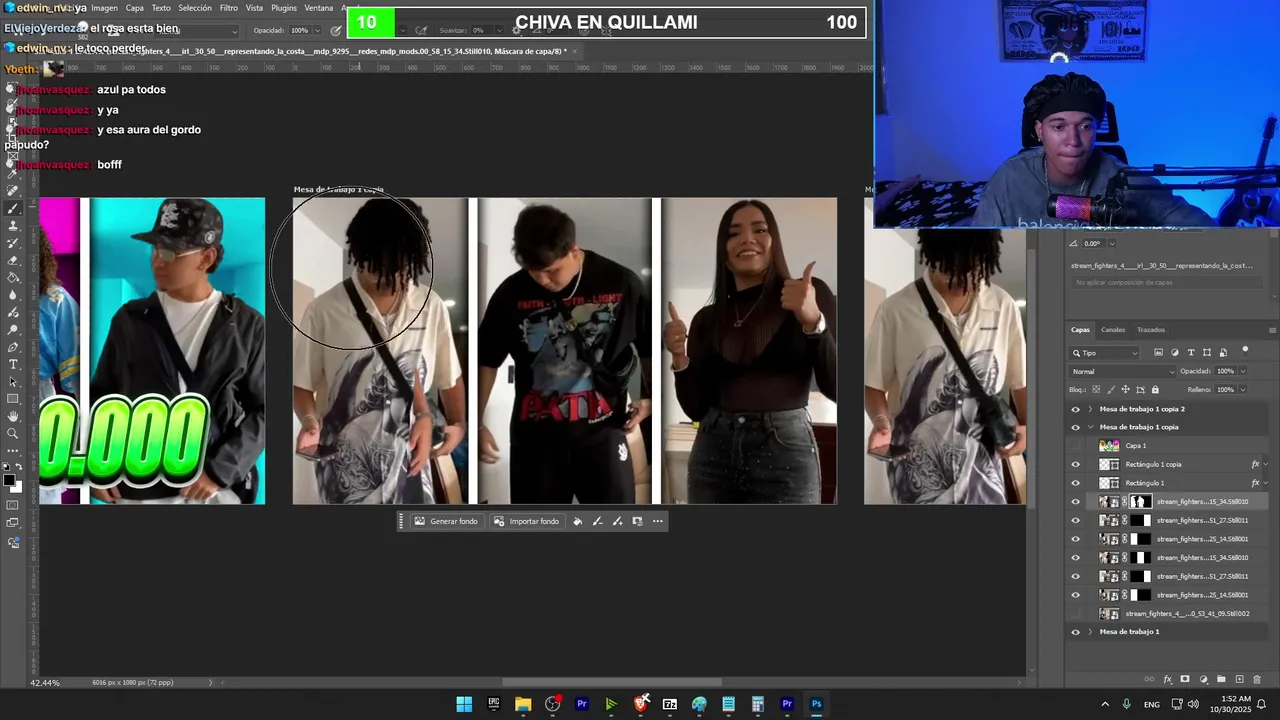Click the layer mask thumbnail of selected Still010 layer
This screenshot has height=720, width=1280.
coord(1141,502)
